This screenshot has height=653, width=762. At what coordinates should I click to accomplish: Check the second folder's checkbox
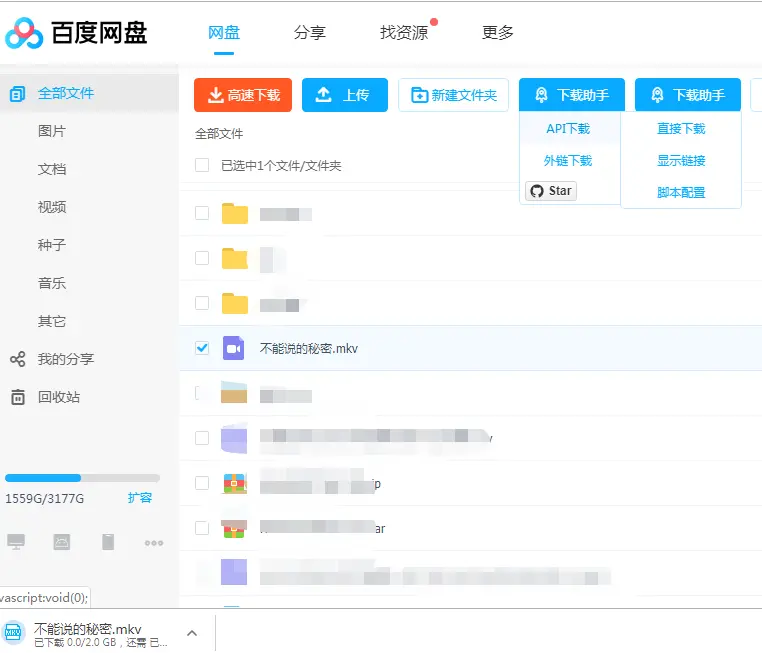202,258
